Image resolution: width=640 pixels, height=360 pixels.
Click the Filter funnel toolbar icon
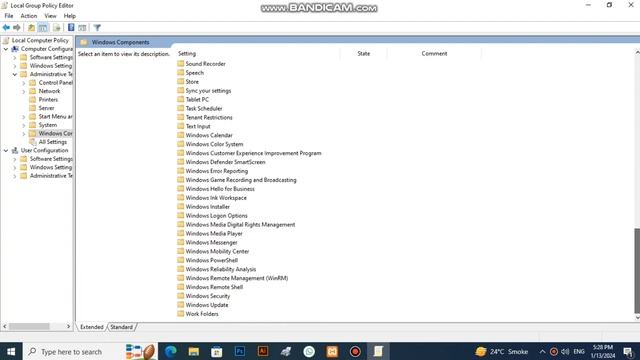(x=97, y=28)
